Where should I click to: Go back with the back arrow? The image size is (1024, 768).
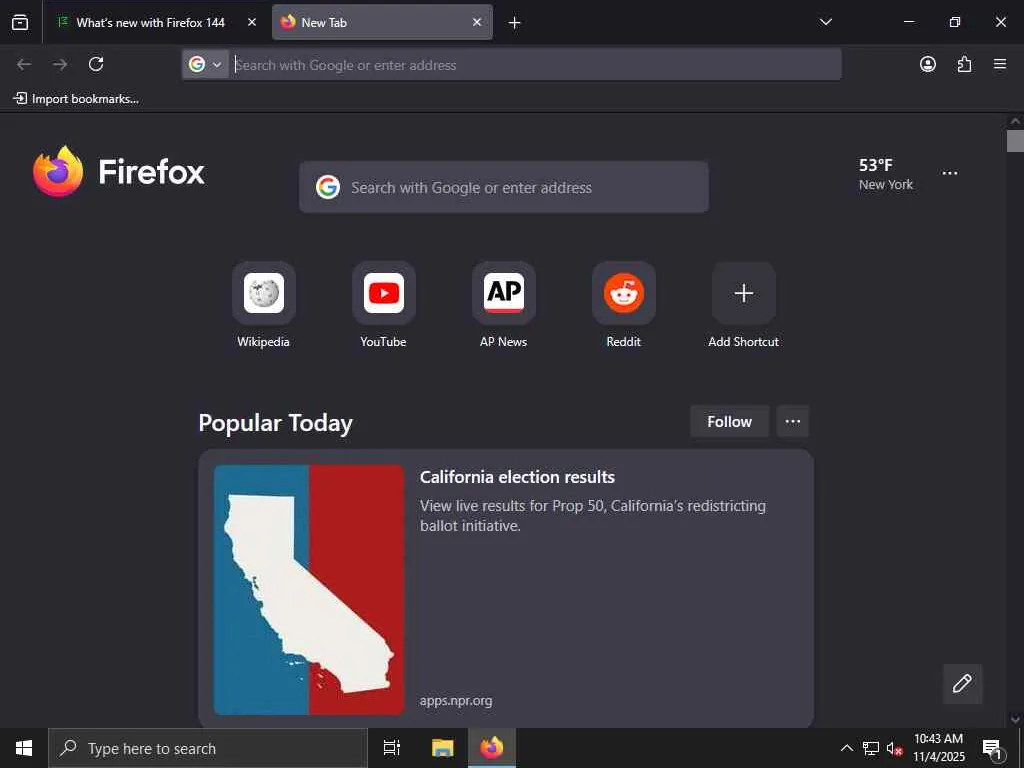pyautogui.click(x=24, y=64)
